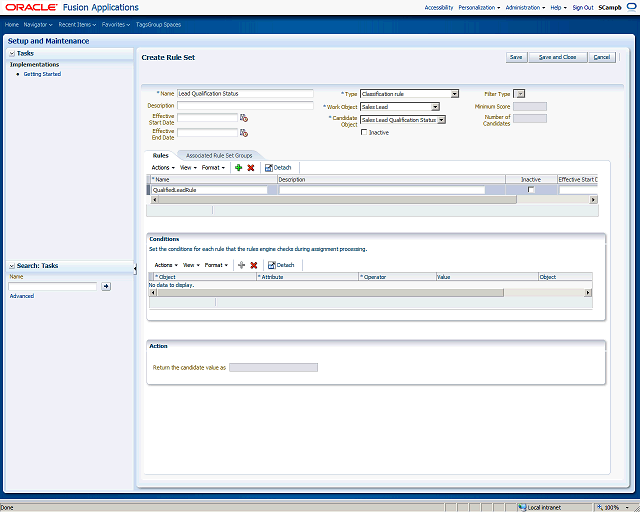This screenshot has width=640, height=512.
Task: Run the task search with the arrow button
Action: click(106, 286)
